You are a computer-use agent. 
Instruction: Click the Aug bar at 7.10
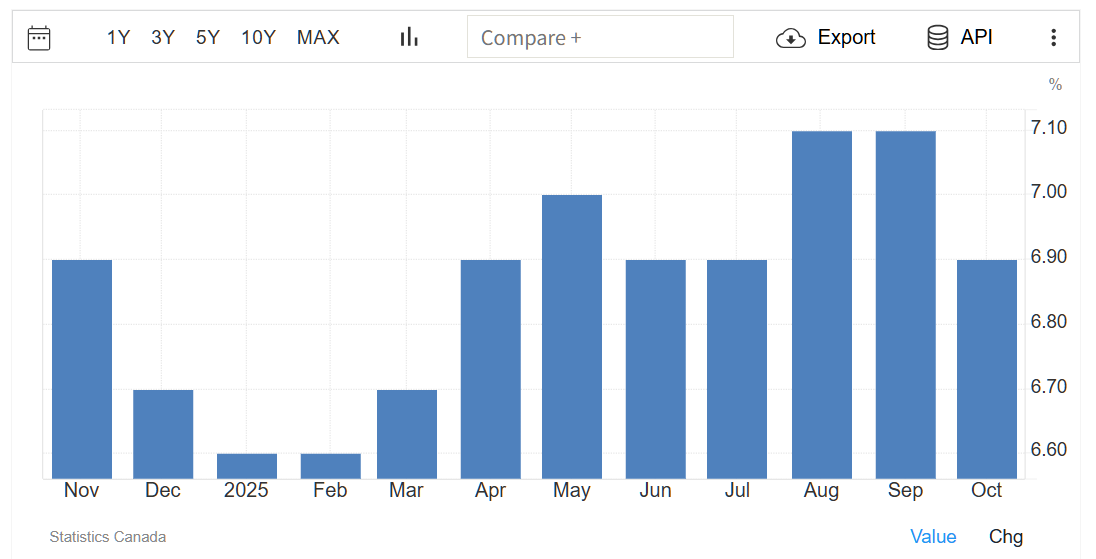(821, 305)
